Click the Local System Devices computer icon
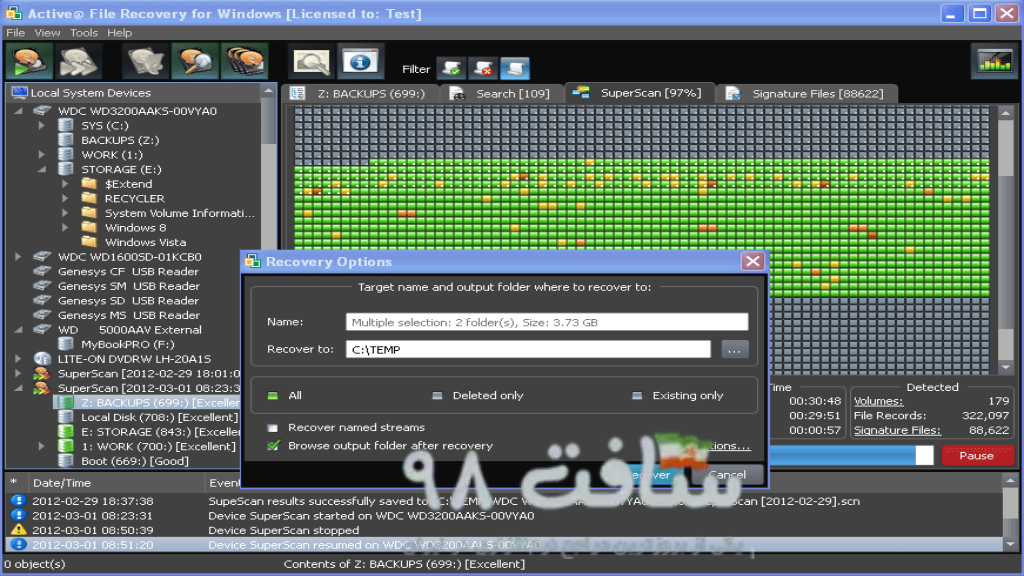Image resolution: width=1024 pixels, height=576 pixels. pyautogui.click(x=19, y=93)
